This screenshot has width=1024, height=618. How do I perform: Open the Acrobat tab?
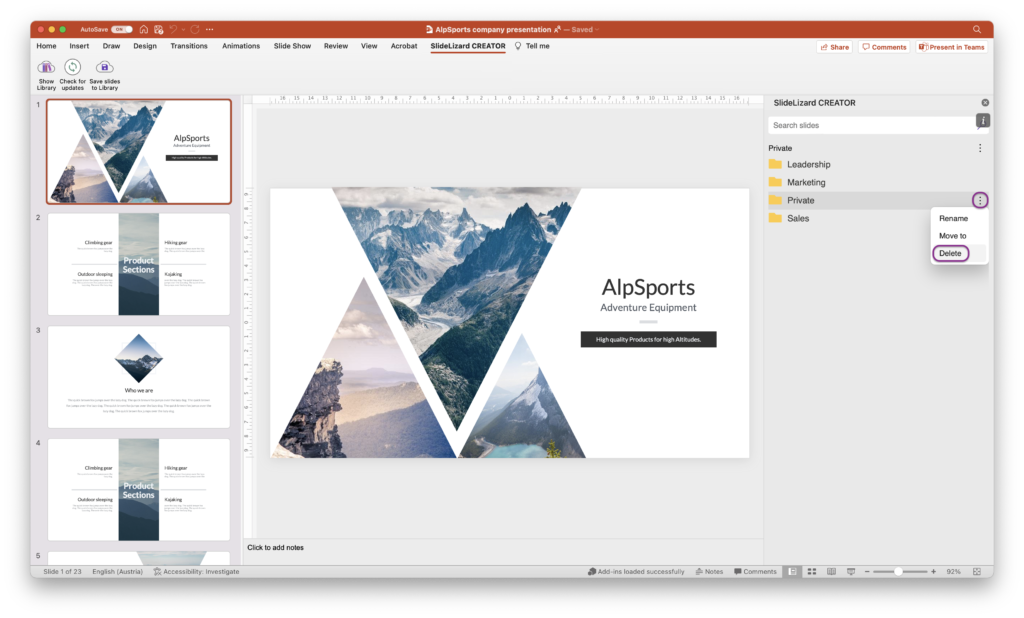[404, 46]
